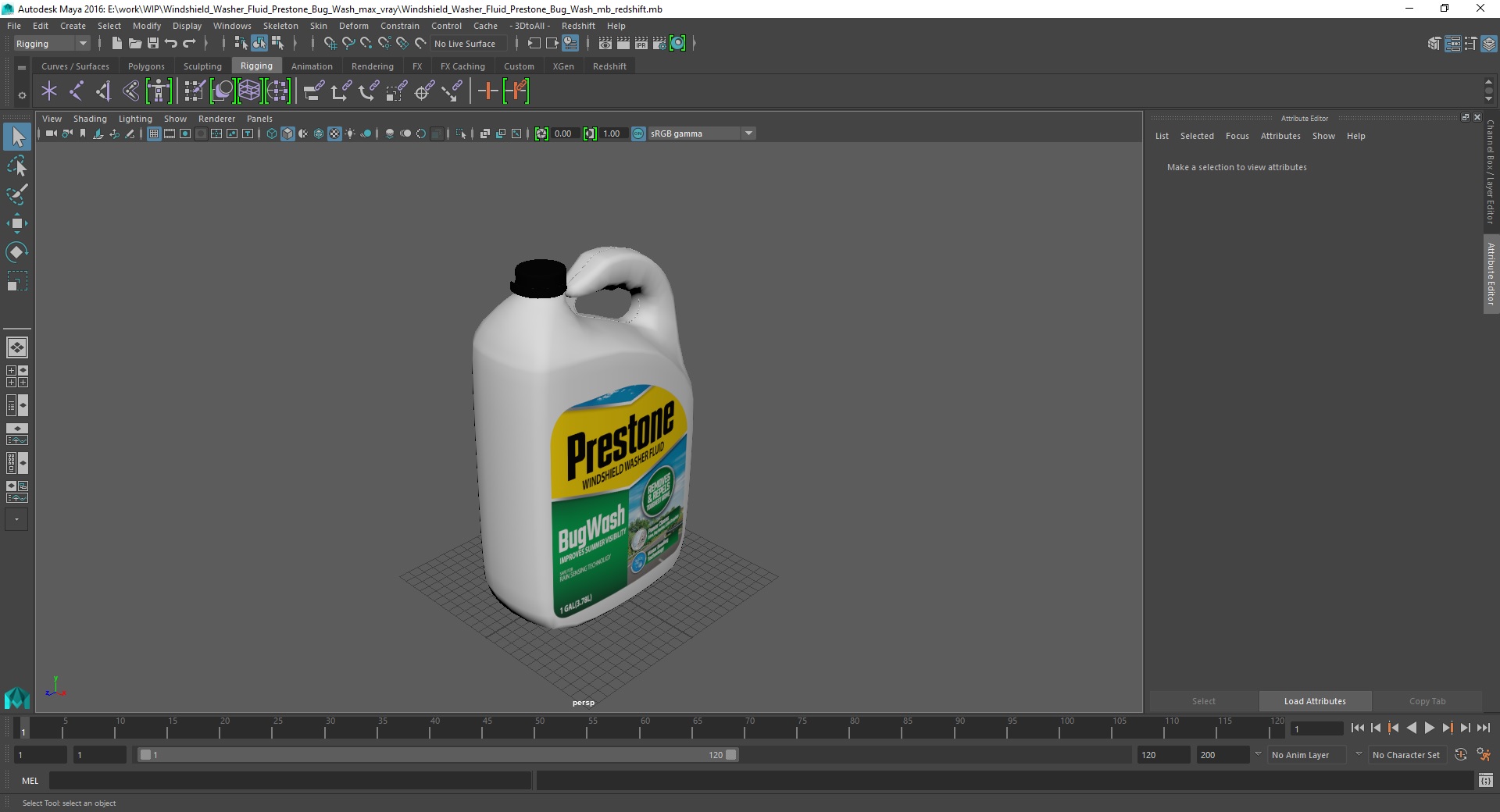Click the Create Joints shelf icon
1500x812 pixels.
click(77, 91)
